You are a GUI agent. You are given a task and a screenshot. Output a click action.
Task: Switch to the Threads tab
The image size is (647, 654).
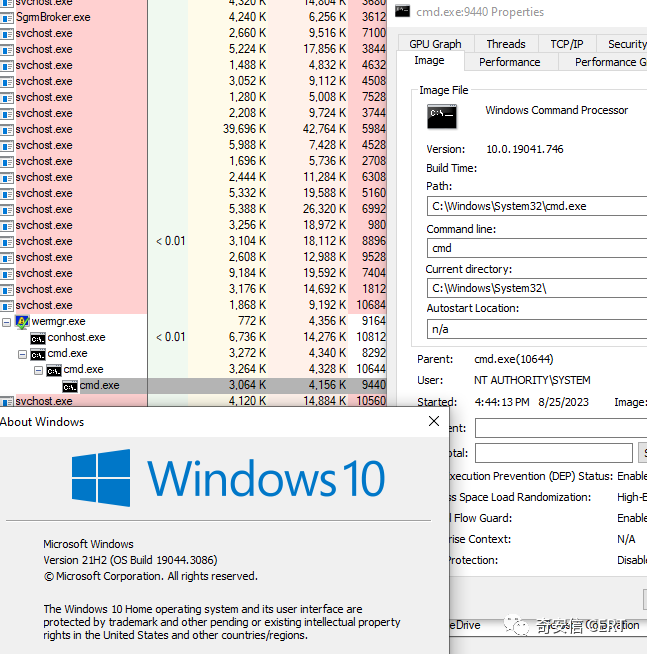pyautogui.click(x=506, y=44)
